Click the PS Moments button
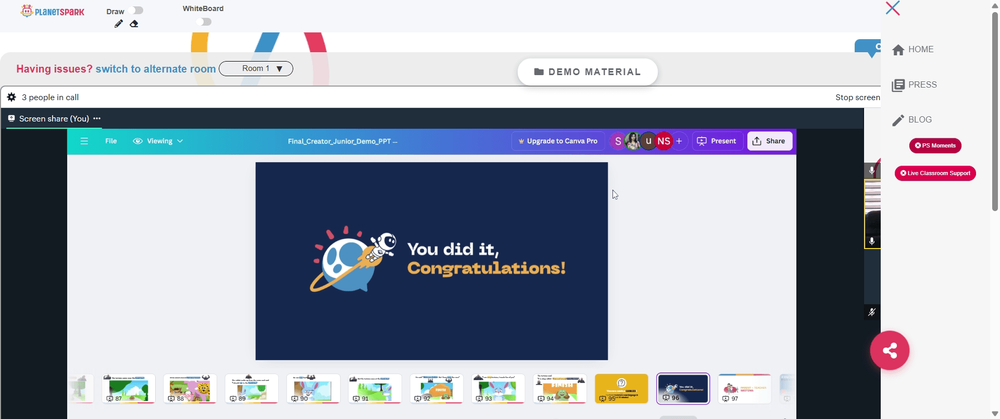The width and height of the screenshot is (1000, 419). [x=935, y=145]
